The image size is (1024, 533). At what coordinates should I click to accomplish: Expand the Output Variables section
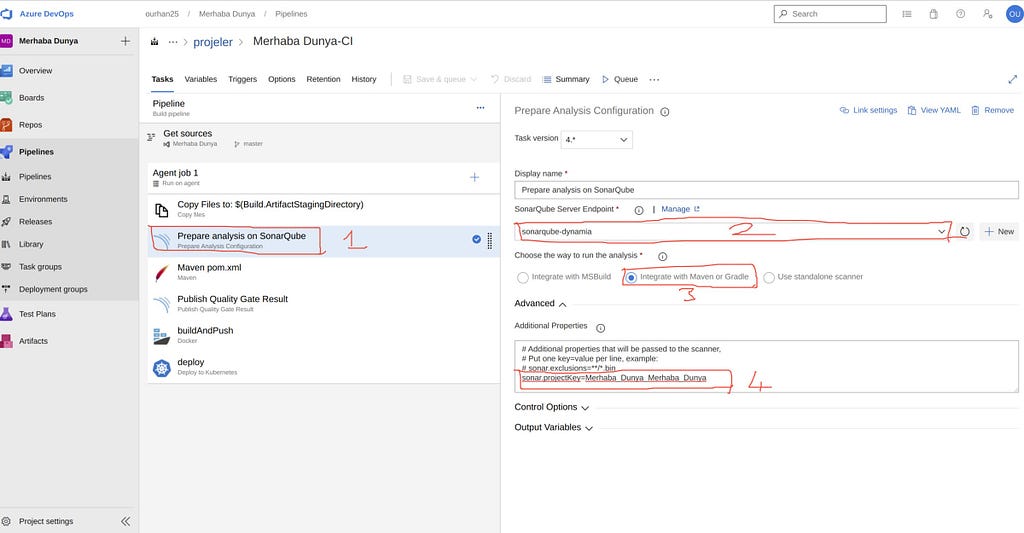(554, 427)
